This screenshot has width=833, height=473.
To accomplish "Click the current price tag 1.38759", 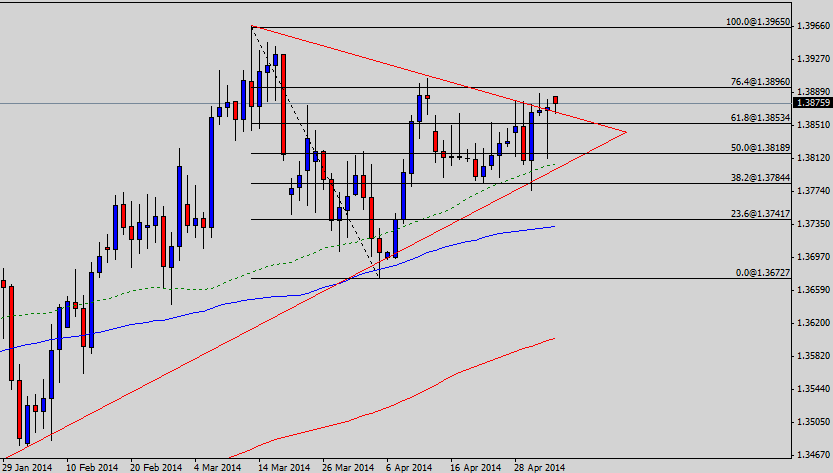I will 811,102.
